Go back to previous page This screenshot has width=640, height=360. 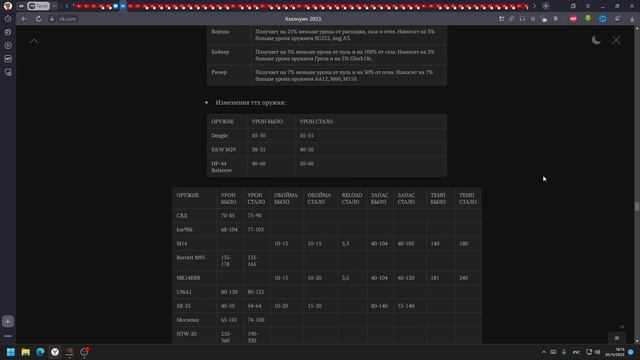[x=24, y=19]
